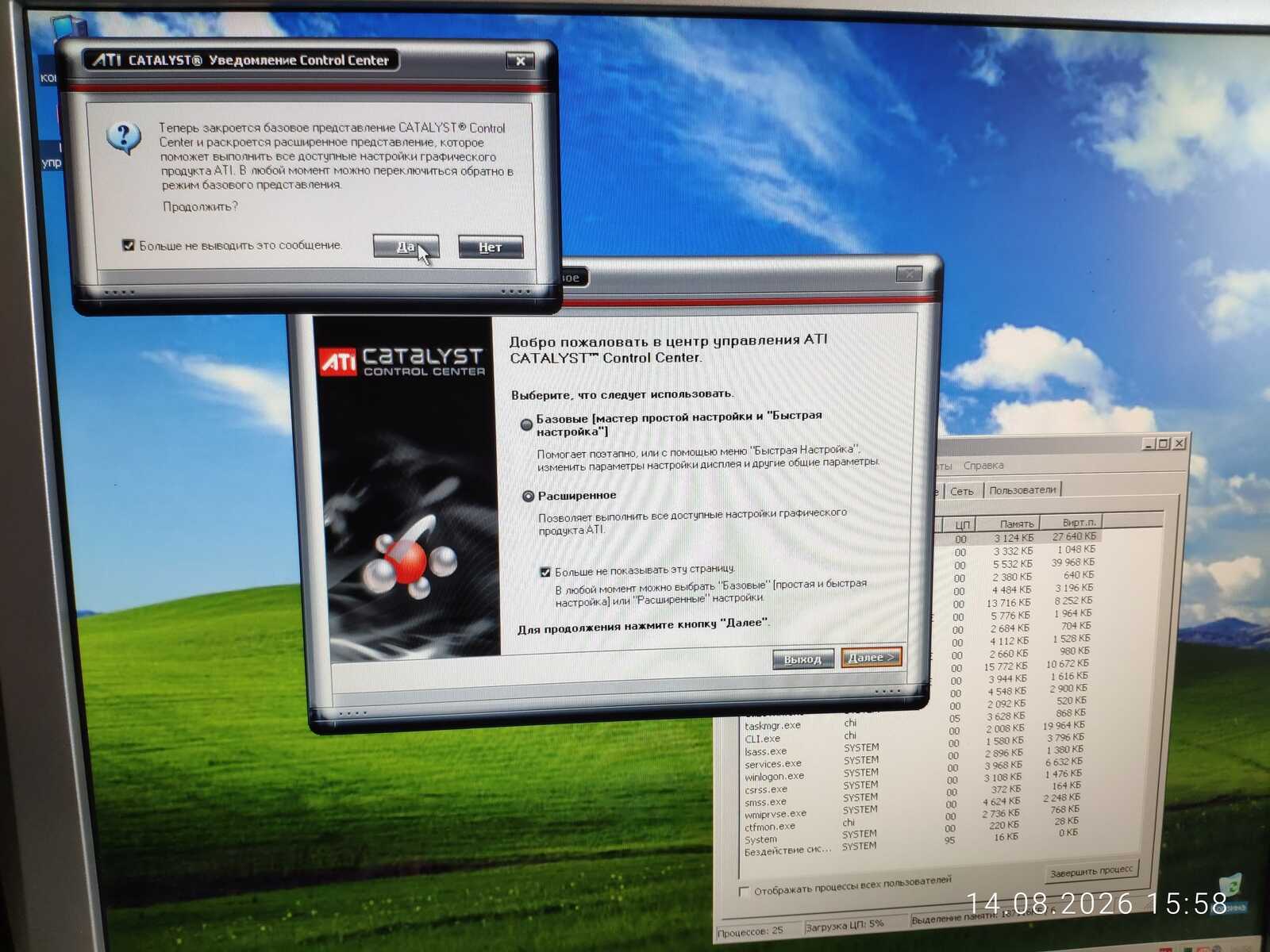Click the Да button in ATI notification
Screen dimensions: 1270x952
coord(406,247)
